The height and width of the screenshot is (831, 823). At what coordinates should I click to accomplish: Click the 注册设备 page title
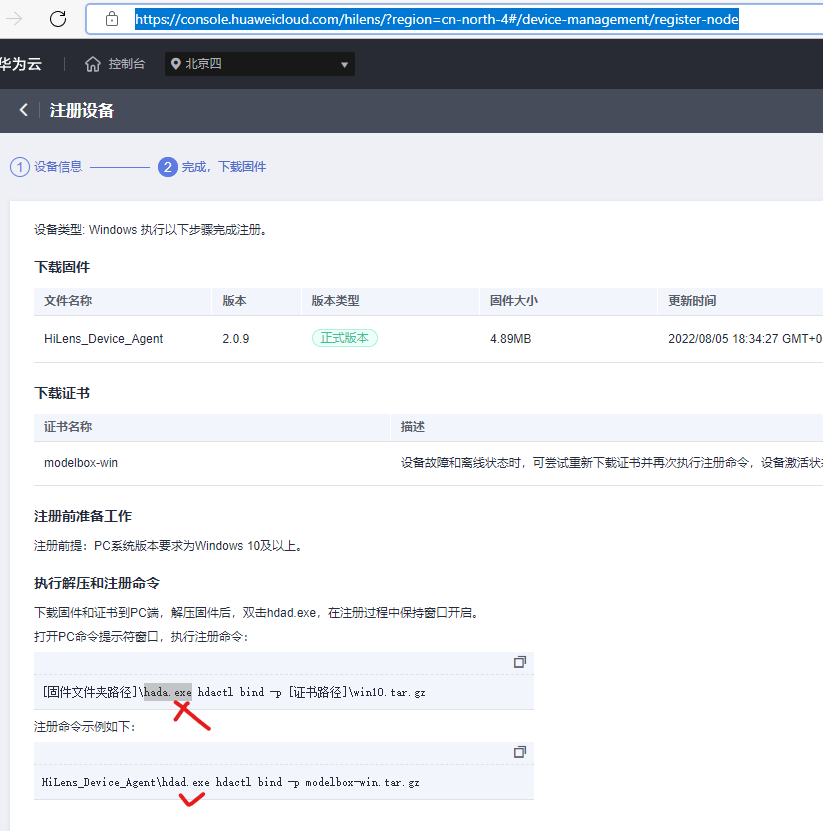(x=82, y=110)
